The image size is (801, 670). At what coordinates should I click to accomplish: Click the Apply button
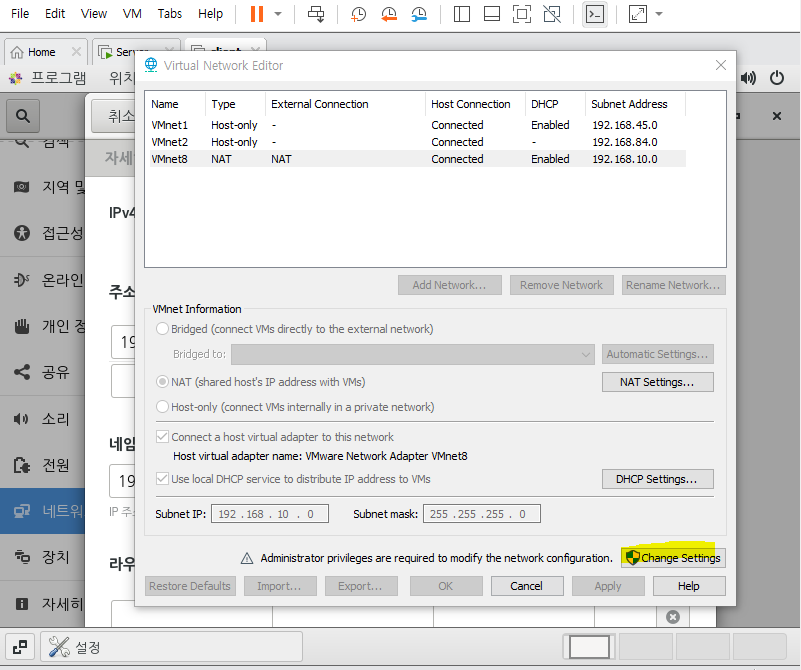tap(608, 586)
